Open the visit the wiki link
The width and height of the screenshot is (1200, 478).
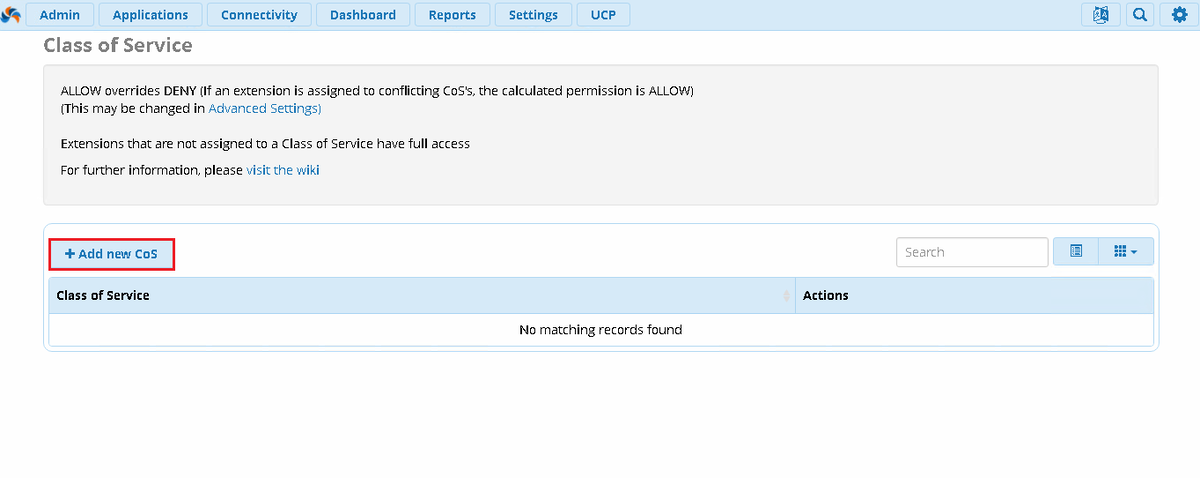point(283,170)
